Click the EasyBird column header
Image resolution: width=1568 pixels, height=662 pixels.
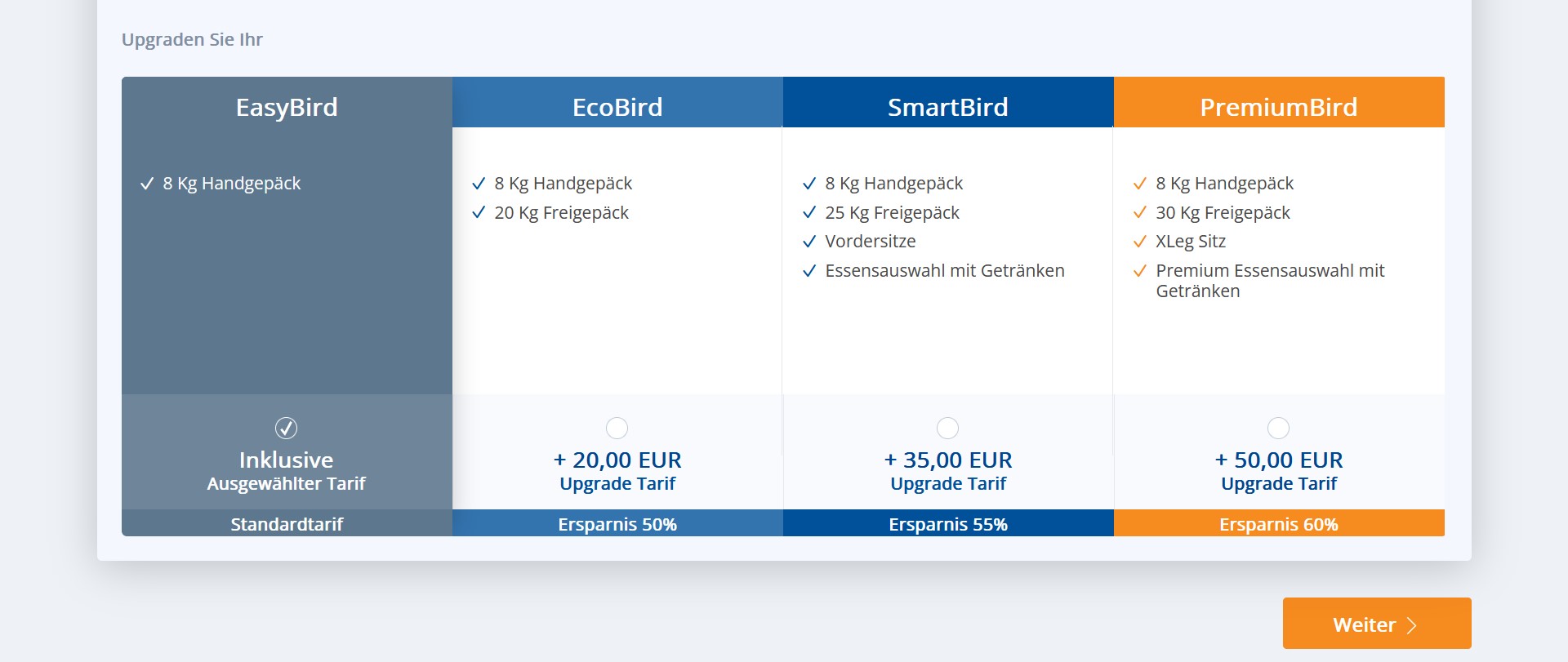[x=287, y=107]
